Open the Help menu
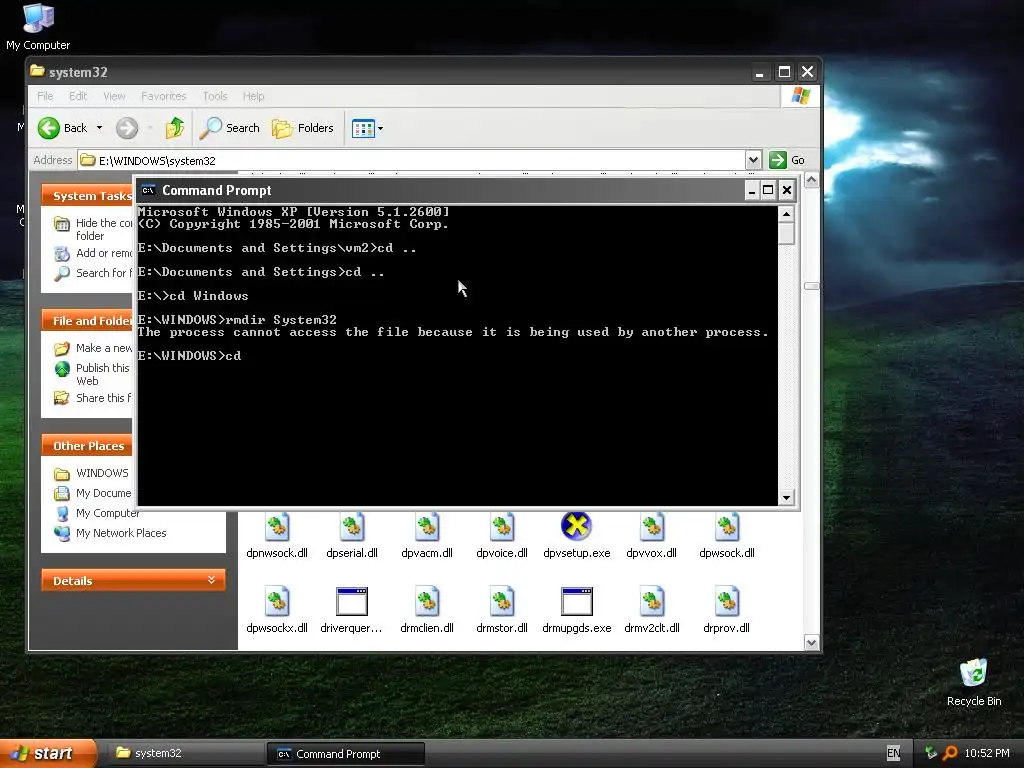The height and width of the screenshot is (768, 1024). [x=253, y=96]
